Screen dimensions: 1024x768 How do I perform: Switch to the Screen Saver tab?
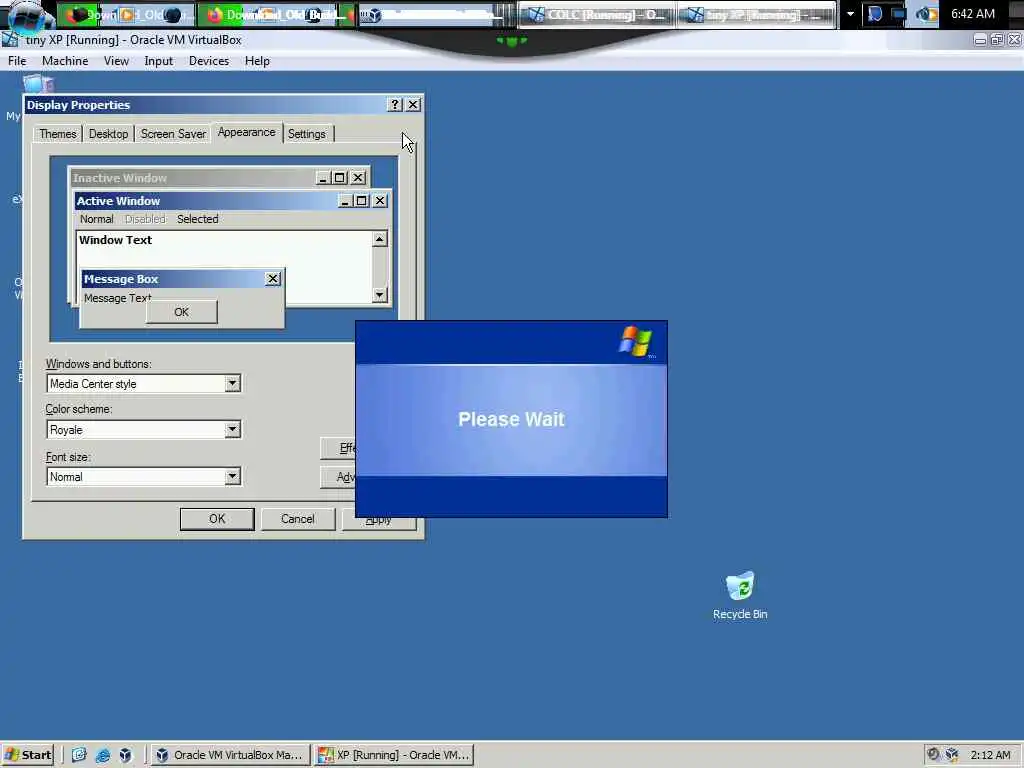(173, 134)
